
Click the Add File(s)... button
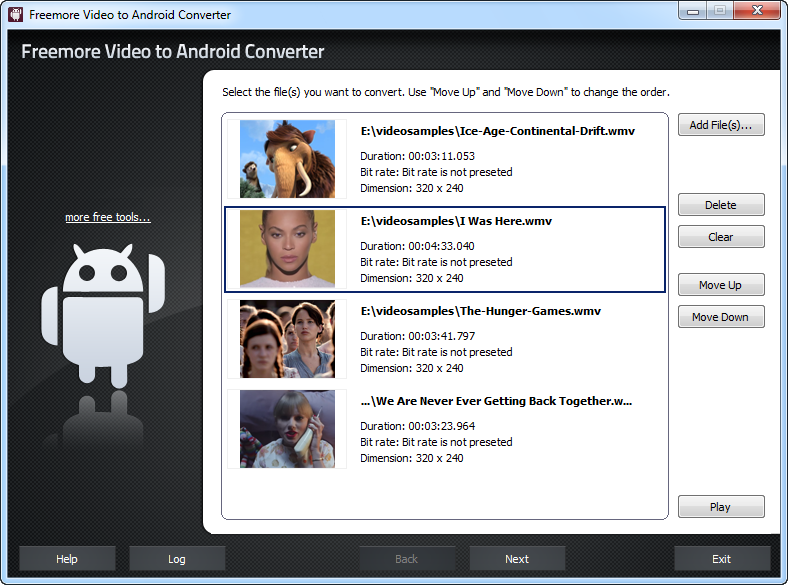(x=721, y=125)
